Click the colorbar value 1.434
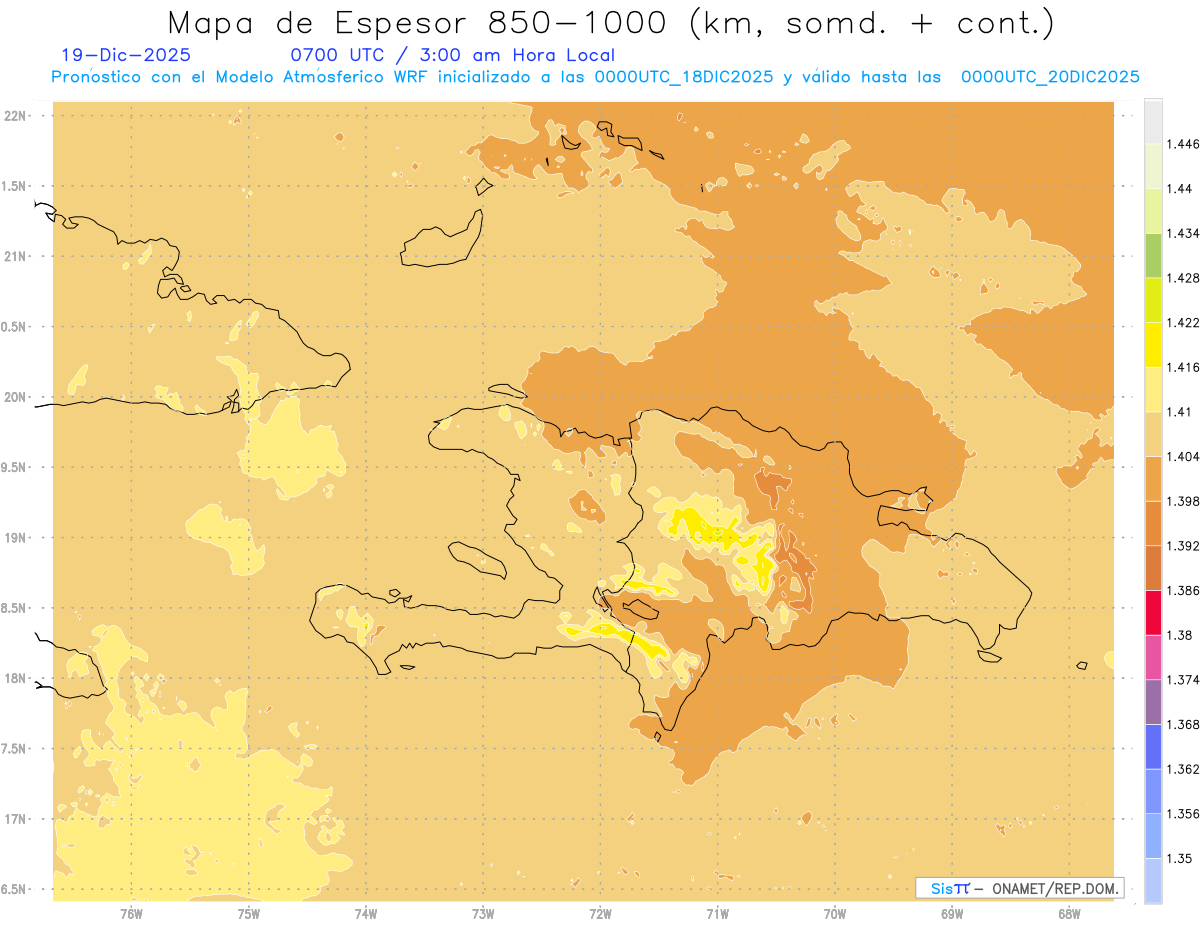 (x=1183, y=233)
